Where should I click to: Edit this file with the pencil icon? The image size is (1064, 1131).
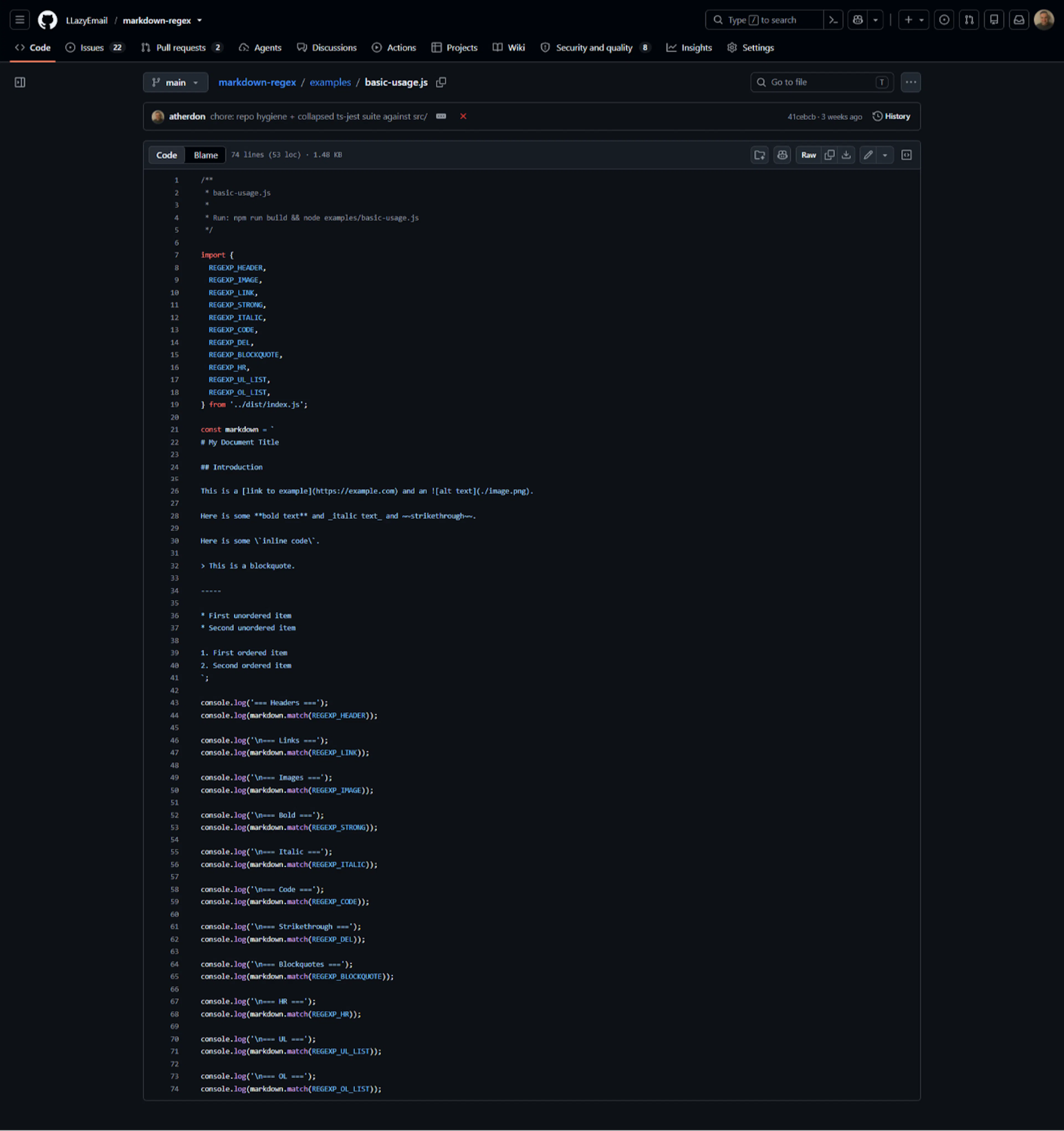pyautogui.click(x=868, y=155)
